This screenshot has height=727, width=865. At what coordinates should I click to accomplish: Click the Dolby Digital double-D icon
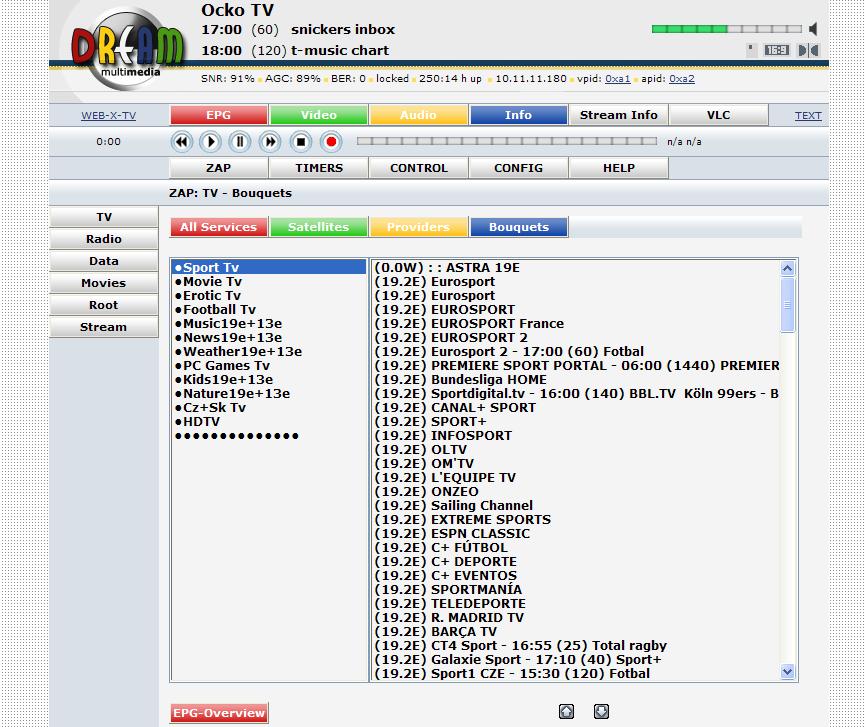(x=808, y=50)
